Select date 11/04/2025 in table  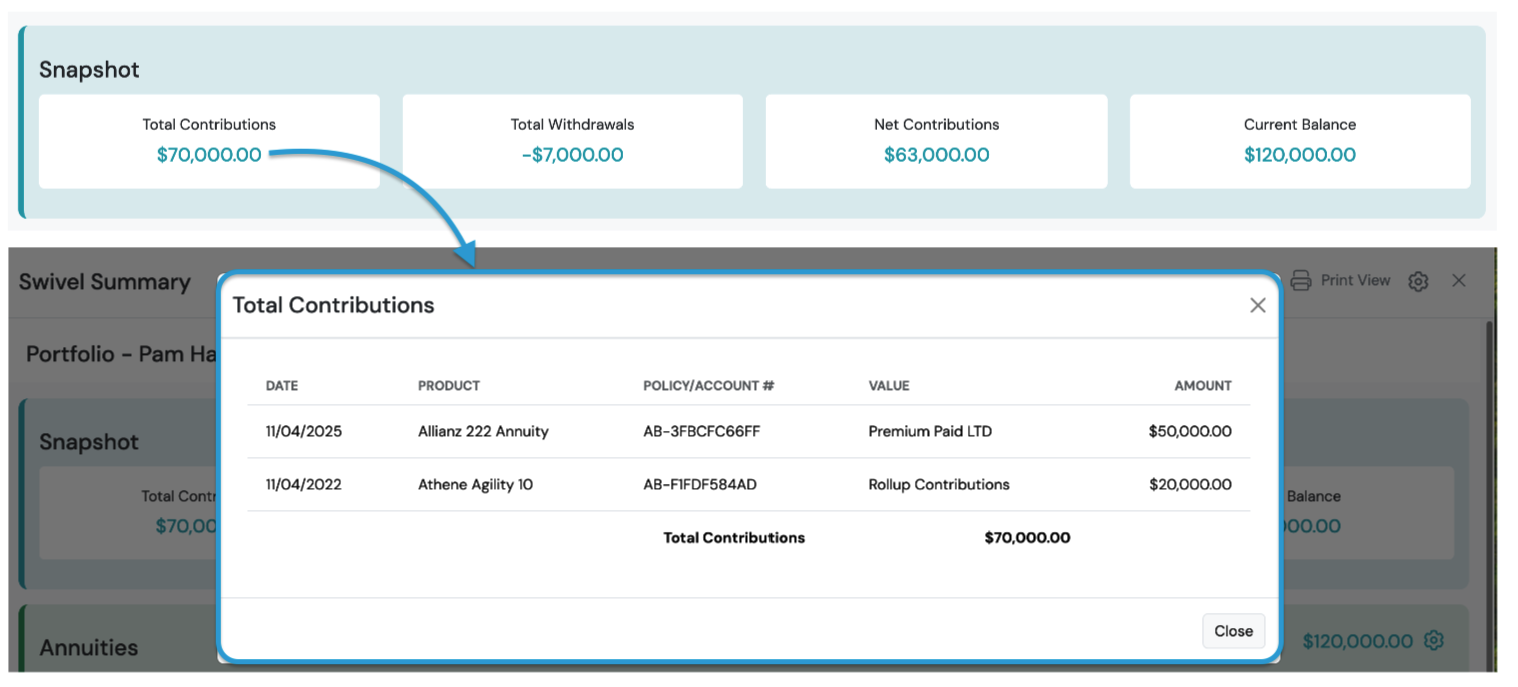pos(304,432)
